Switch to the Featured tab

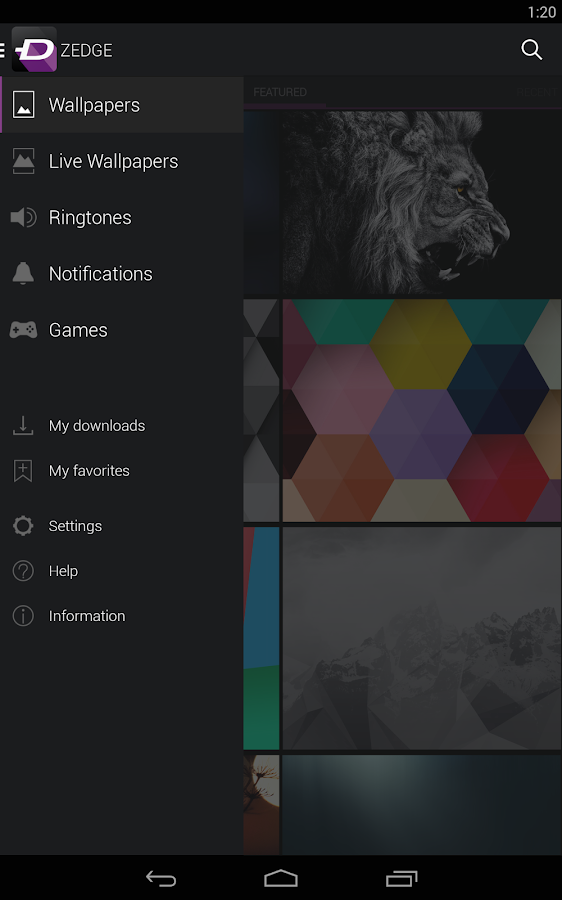coord(280,92)
